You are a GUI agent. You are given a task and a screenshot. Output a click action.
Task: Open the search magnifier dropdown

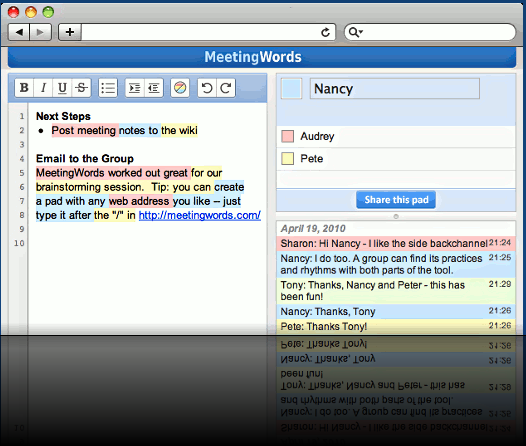click(356, 32)
